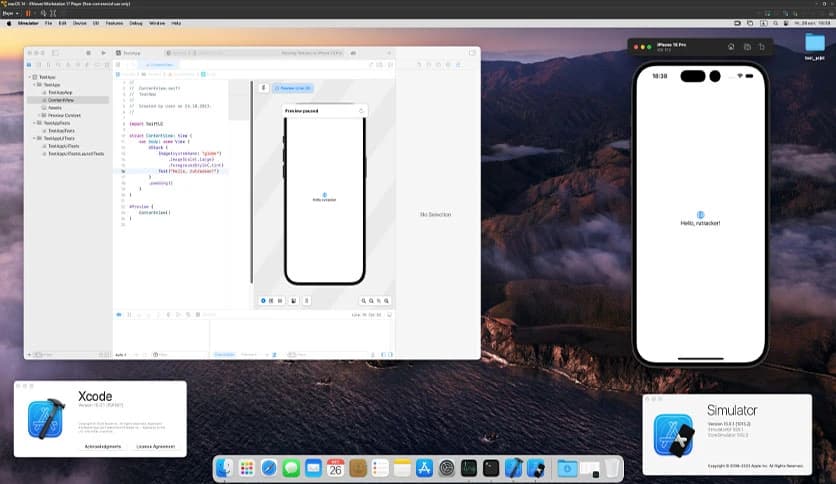This screenshot has width=836, height=484.
Task: Click License Agreement in About Xcode window
Action: pyautogui.click(x=155, y=446)
